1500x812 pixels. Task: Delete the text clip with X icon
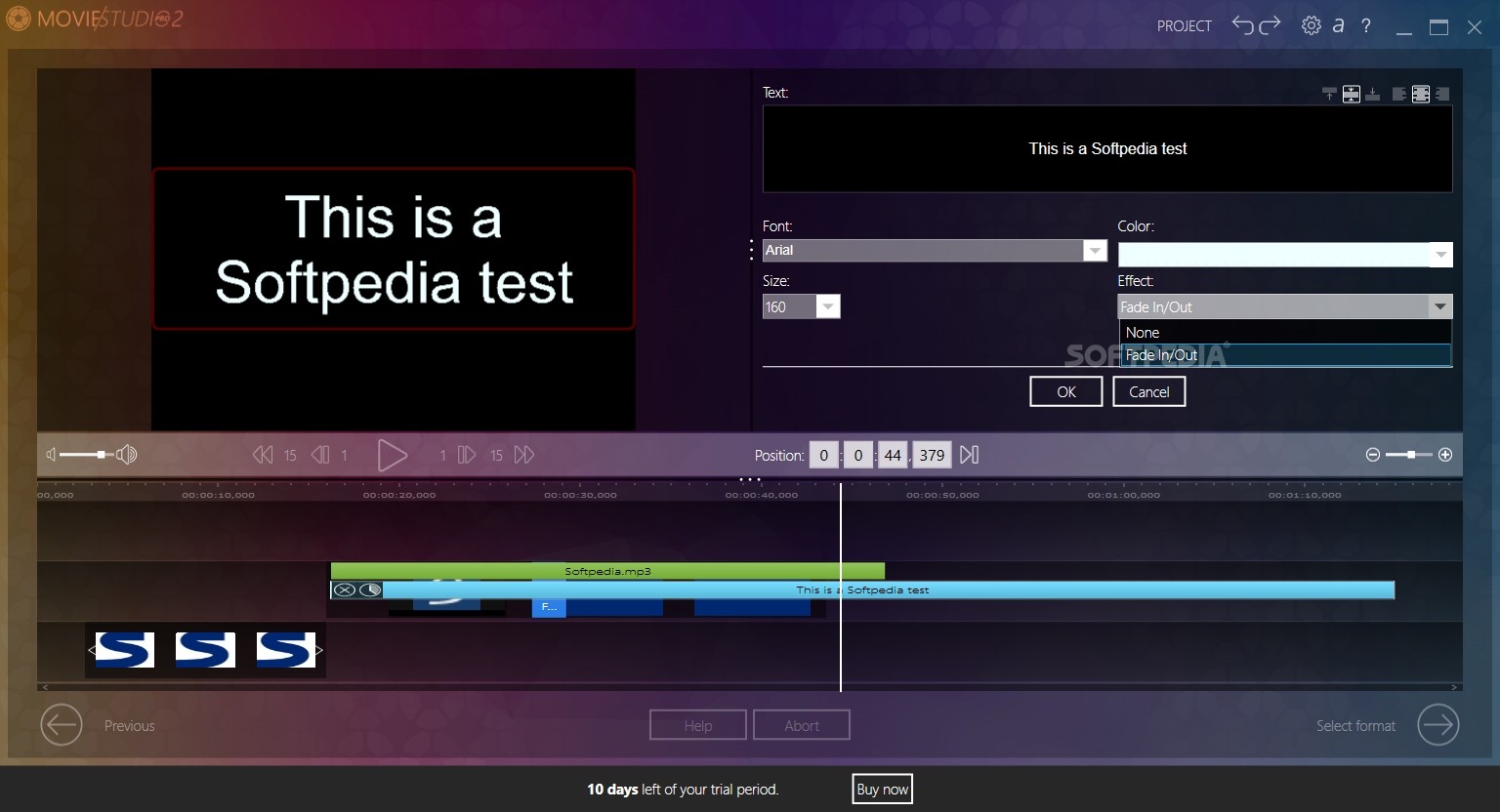[x=344, y=589]
